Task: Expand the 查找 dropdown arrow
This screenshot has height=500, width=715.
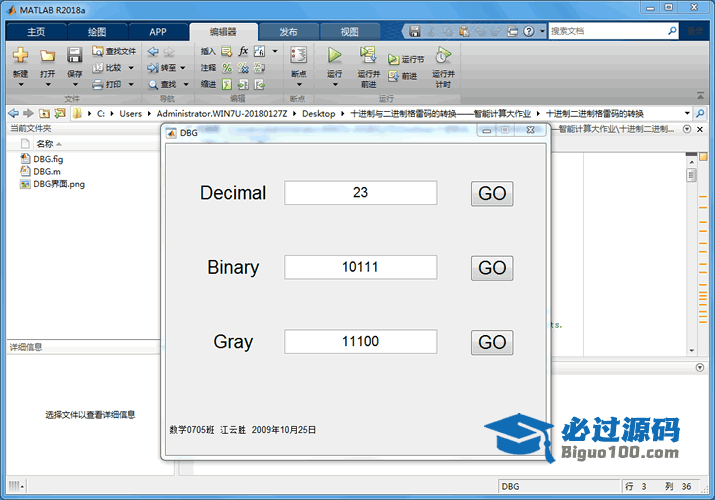Action: (x=186, y=84)
